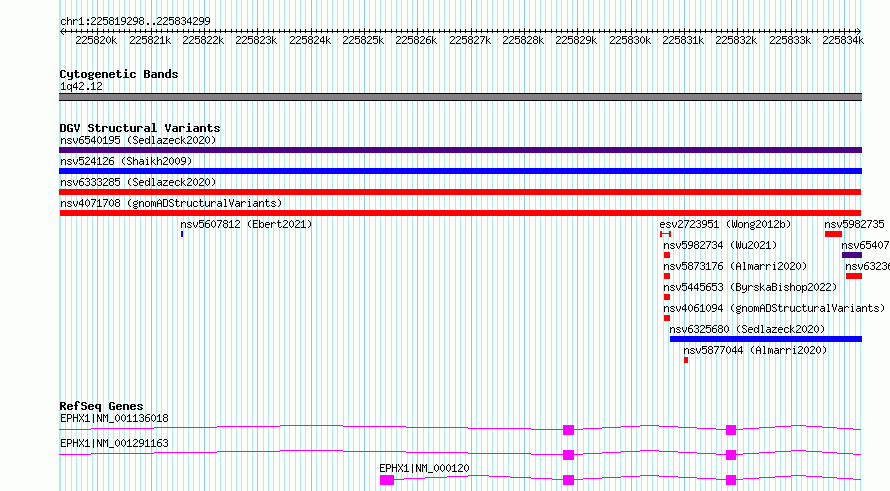Open the nsv6325680 (Sedlazeck2020) blue bar

coord(766,339)
